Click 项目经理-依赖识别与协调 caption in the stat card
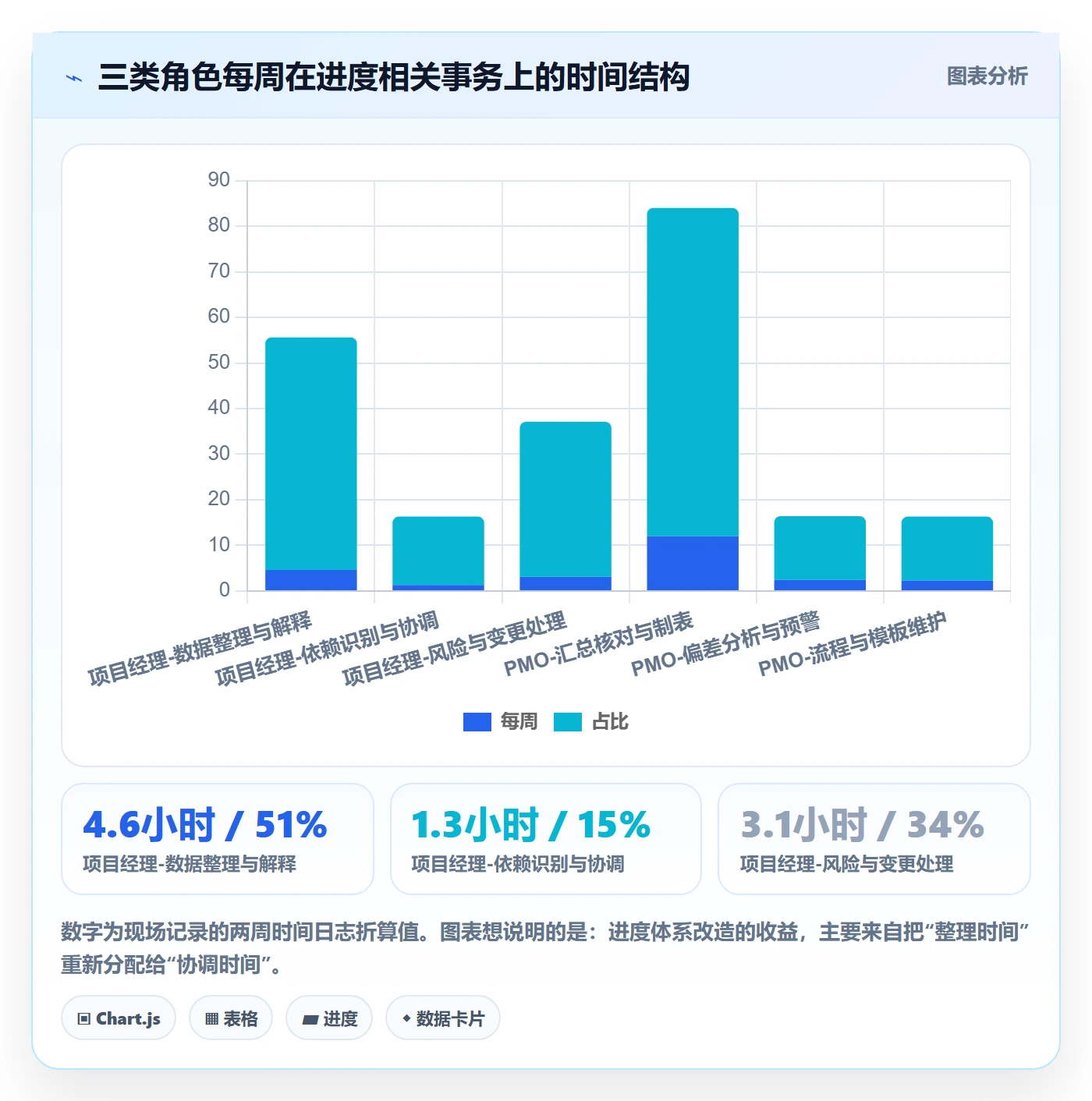 (518, 864)
